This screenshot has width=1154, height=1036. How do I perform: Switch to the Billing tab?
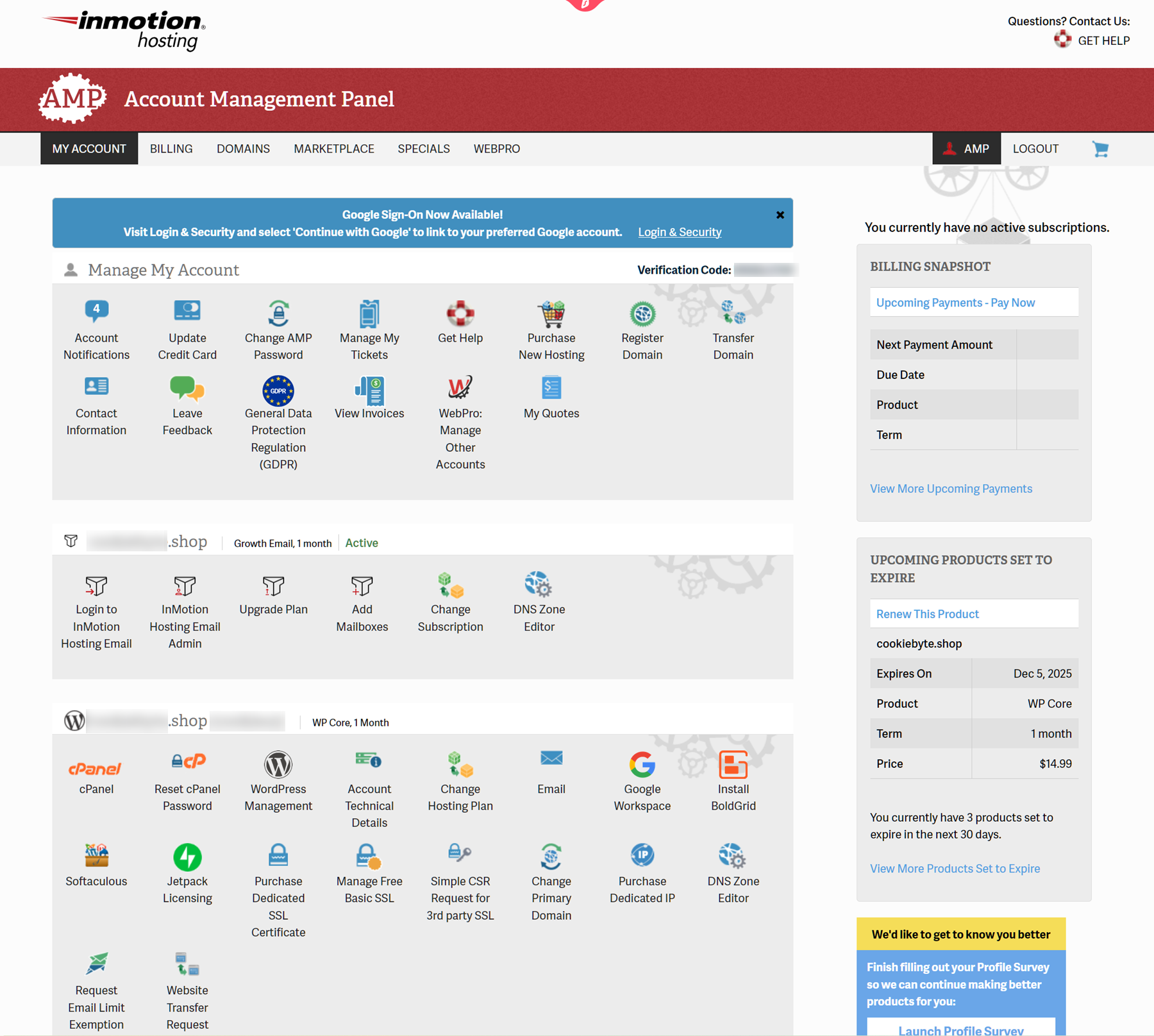coord(171,149)
